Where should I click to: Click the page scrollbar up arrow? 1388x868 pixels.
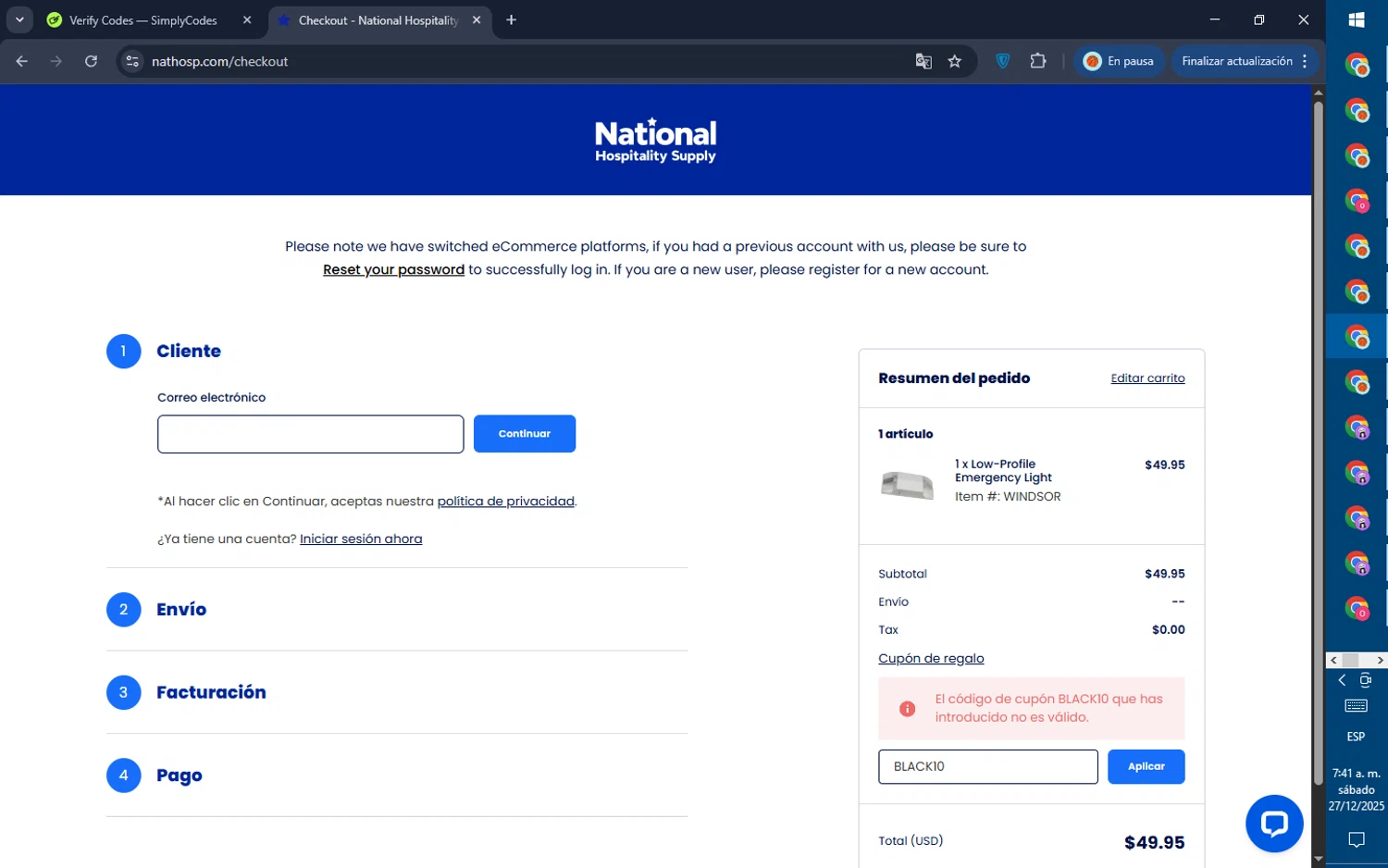[1318, 93]
